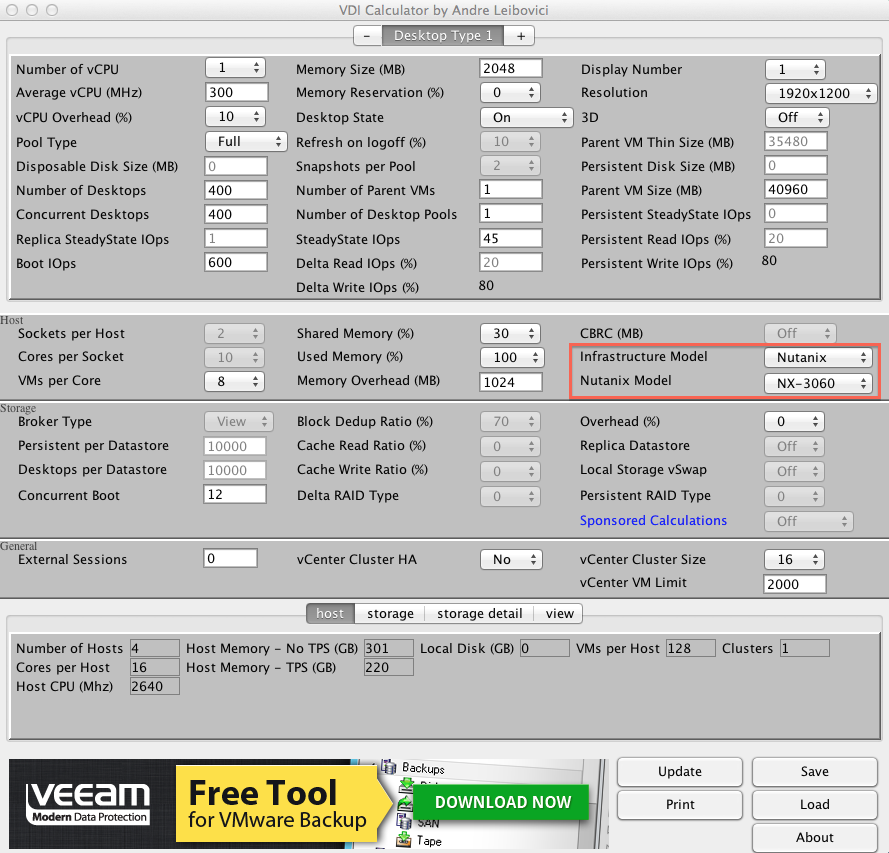
Task: Click the Save button
Action: pyautogui.click(x=815, y=771)
